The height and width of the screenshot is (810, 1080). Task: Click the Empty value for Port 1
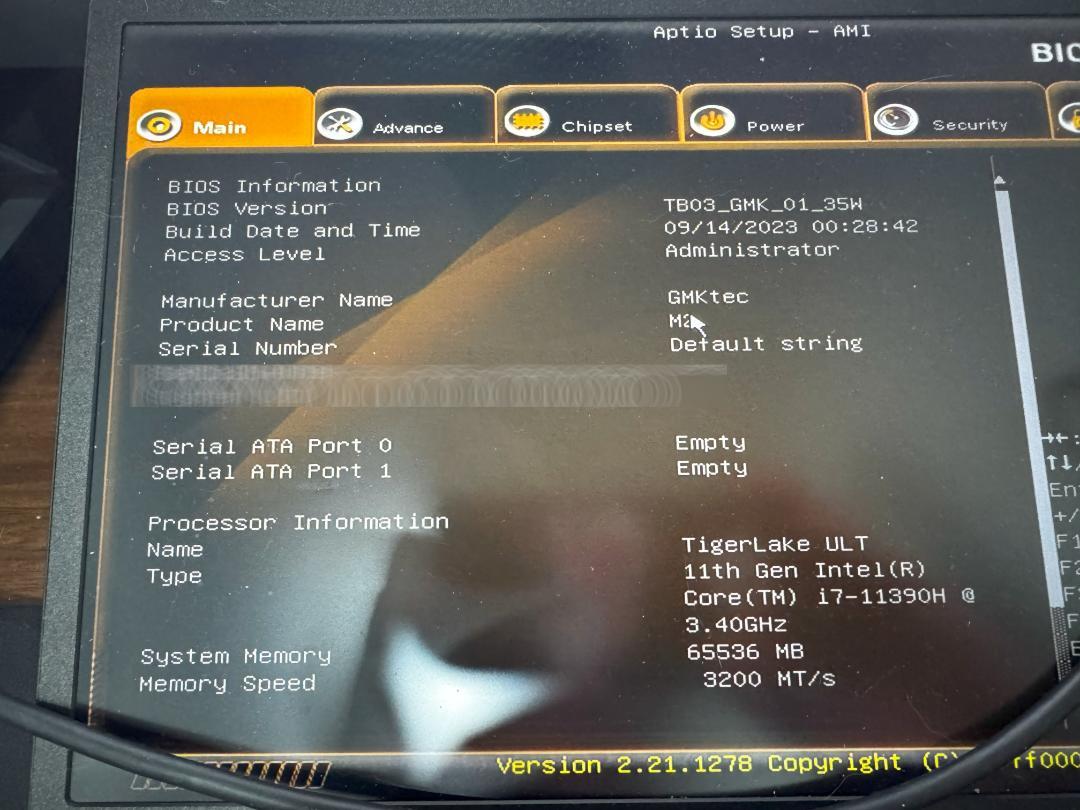click(x=712, y=468)
